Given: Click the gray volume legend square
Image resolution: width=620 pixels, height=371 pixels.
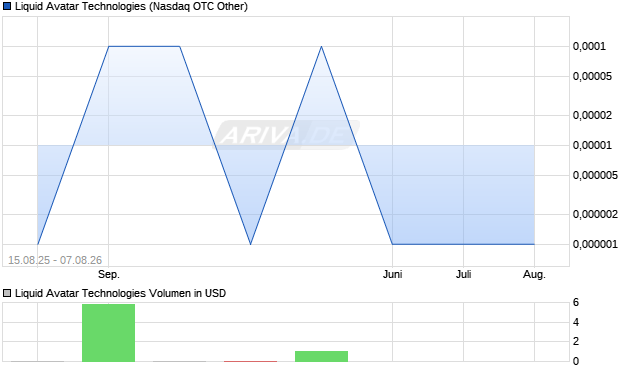Looking at the screenshot, I should pos(7,293).
